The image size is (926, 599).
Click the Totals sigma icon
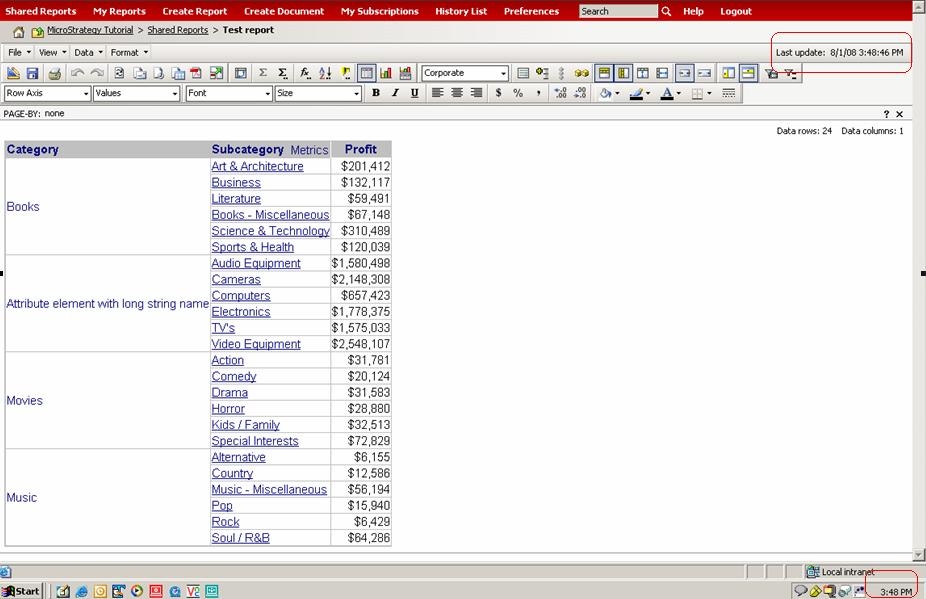263,73
